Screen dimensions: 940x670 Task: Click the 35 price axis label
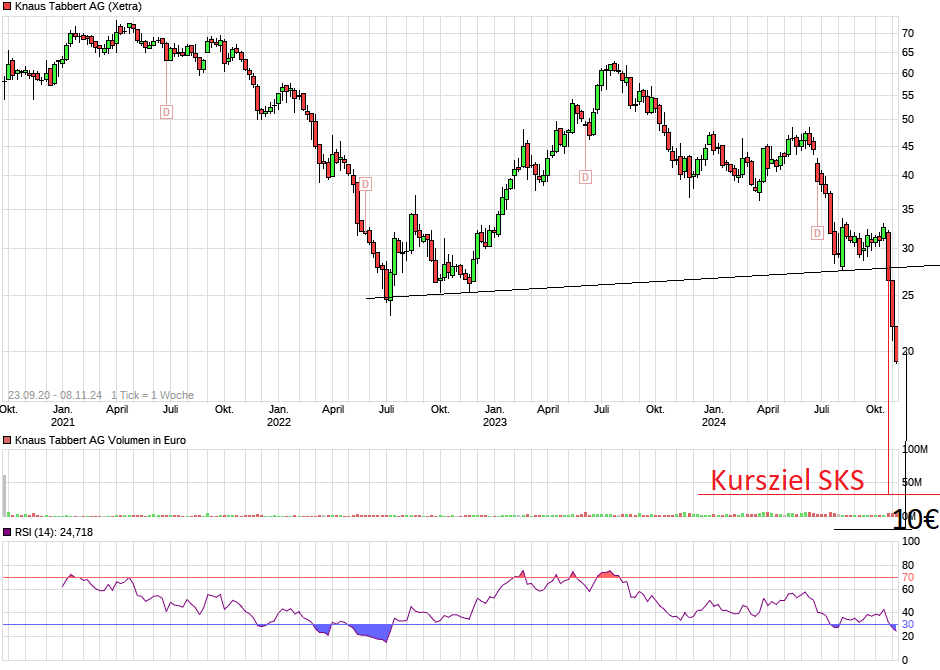coord(908,210)
